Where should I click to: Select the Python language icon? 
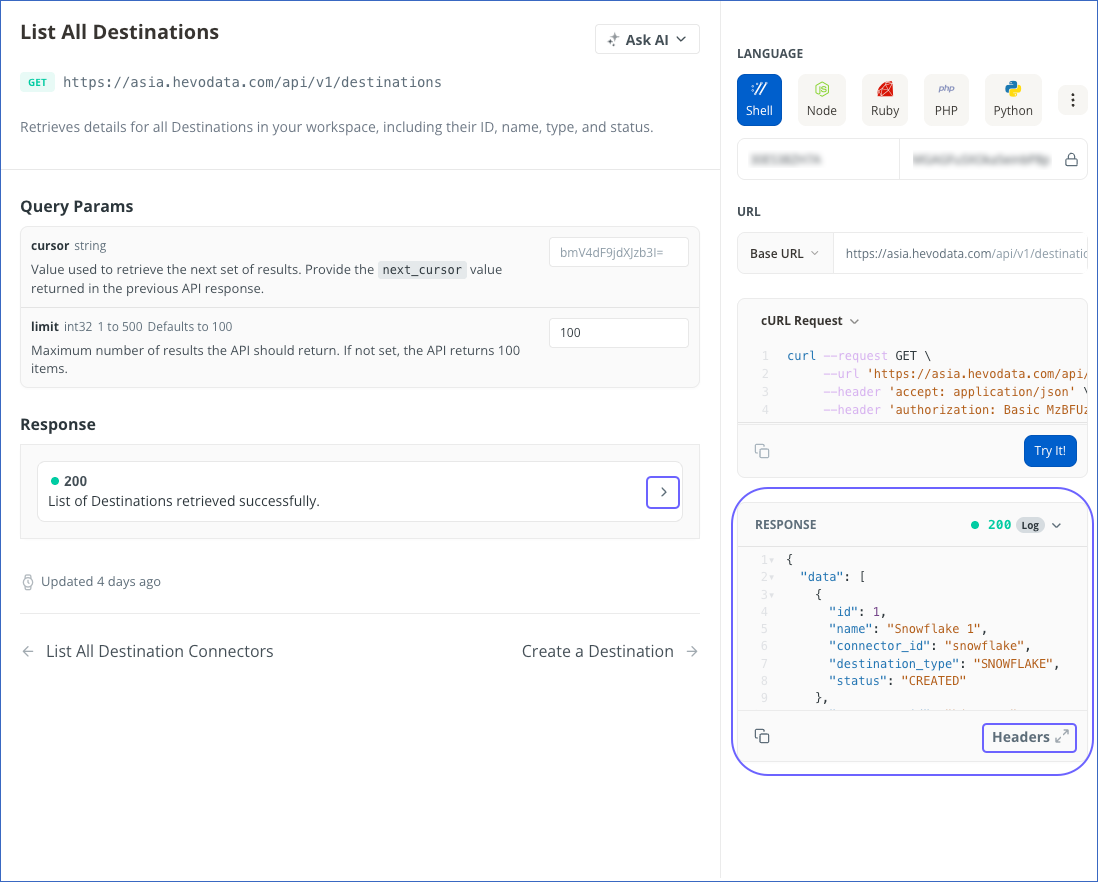point(1012,99)
